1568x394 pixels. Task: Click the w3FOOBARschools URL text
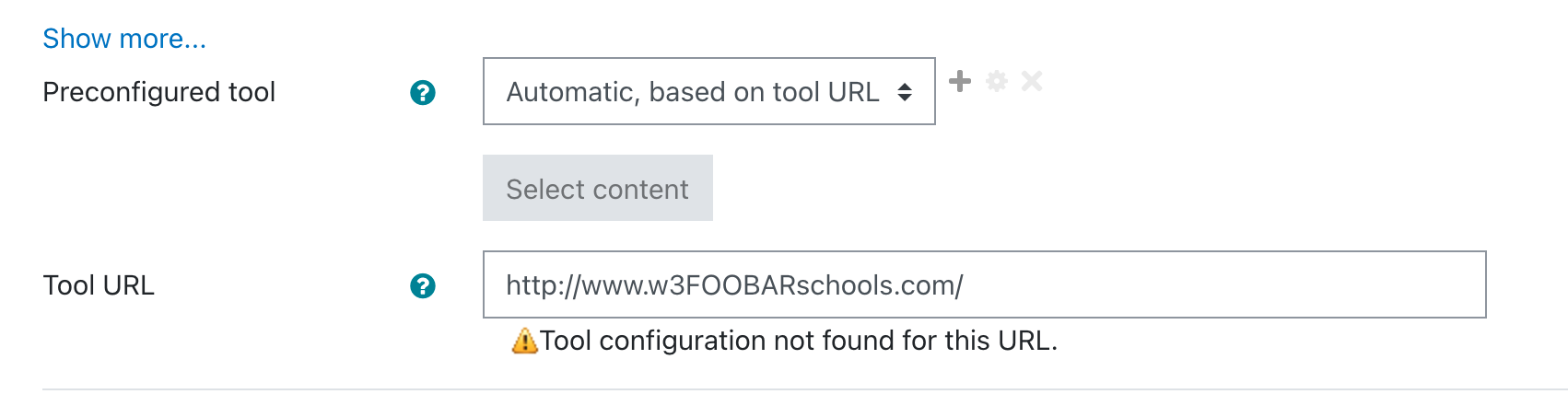coord(734,285)
